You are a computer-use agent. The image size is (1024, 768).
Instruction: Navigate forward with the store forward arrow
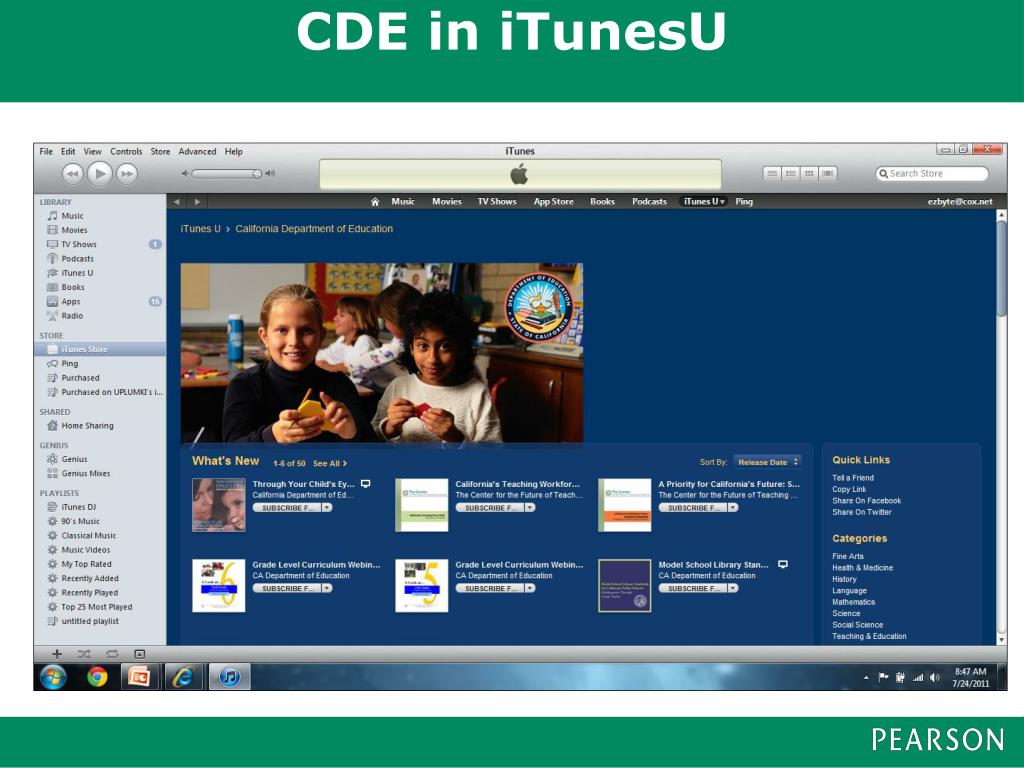click(197, 202)
